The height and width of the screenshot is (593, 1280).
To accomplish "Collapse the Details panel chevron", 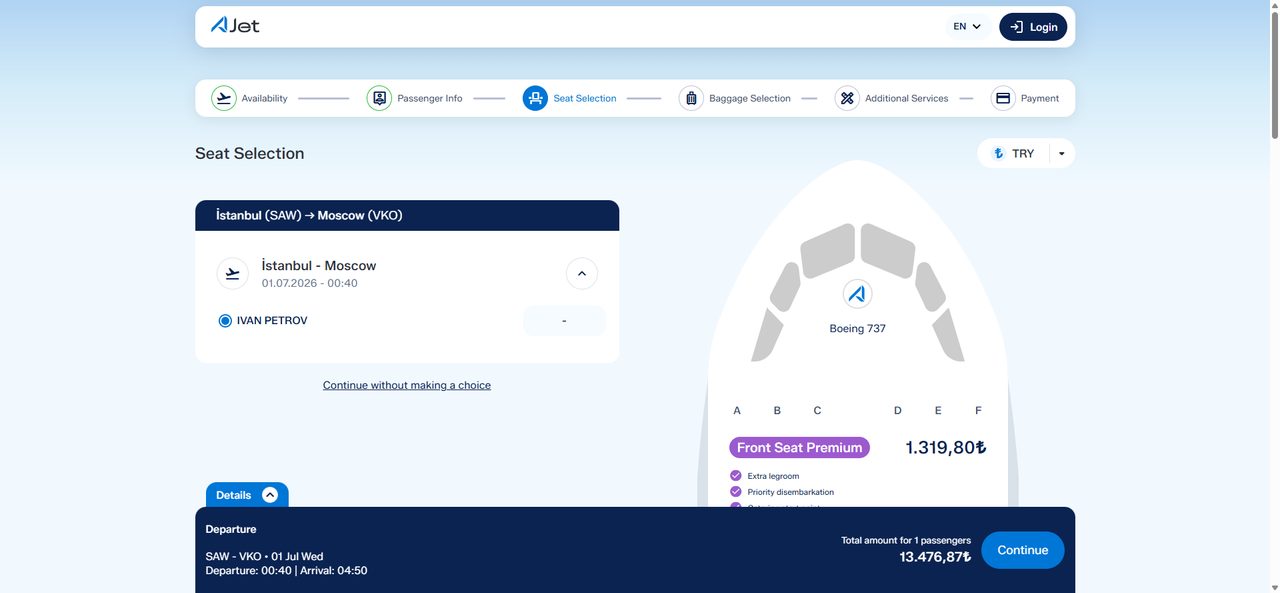I will point(270,495).
